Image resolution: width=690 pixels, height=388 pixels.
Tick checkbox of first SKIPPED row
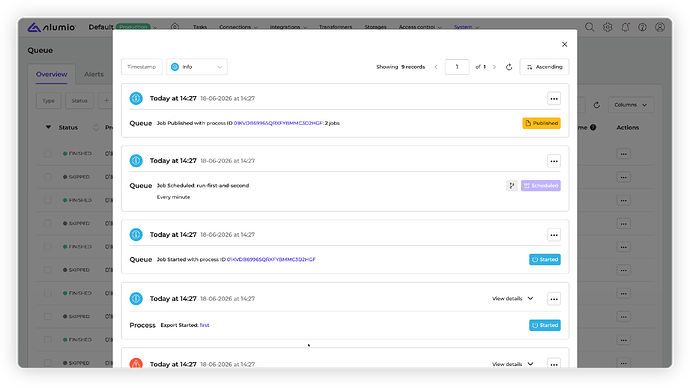point(48,177)
